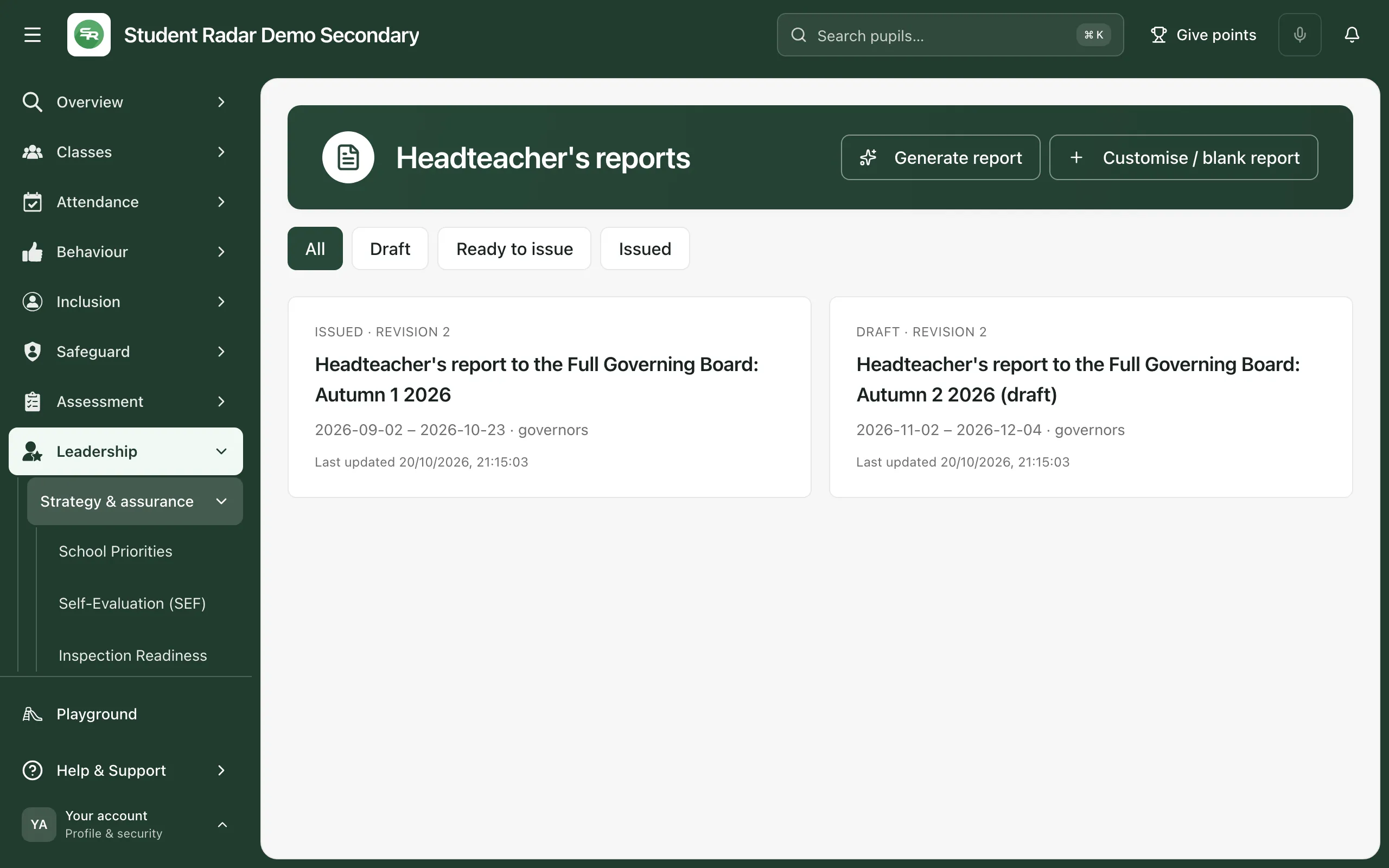Viewport: 1389px width, 868px height.
Task: Expand the Behaviour chevron
Action: click(221, 252)
